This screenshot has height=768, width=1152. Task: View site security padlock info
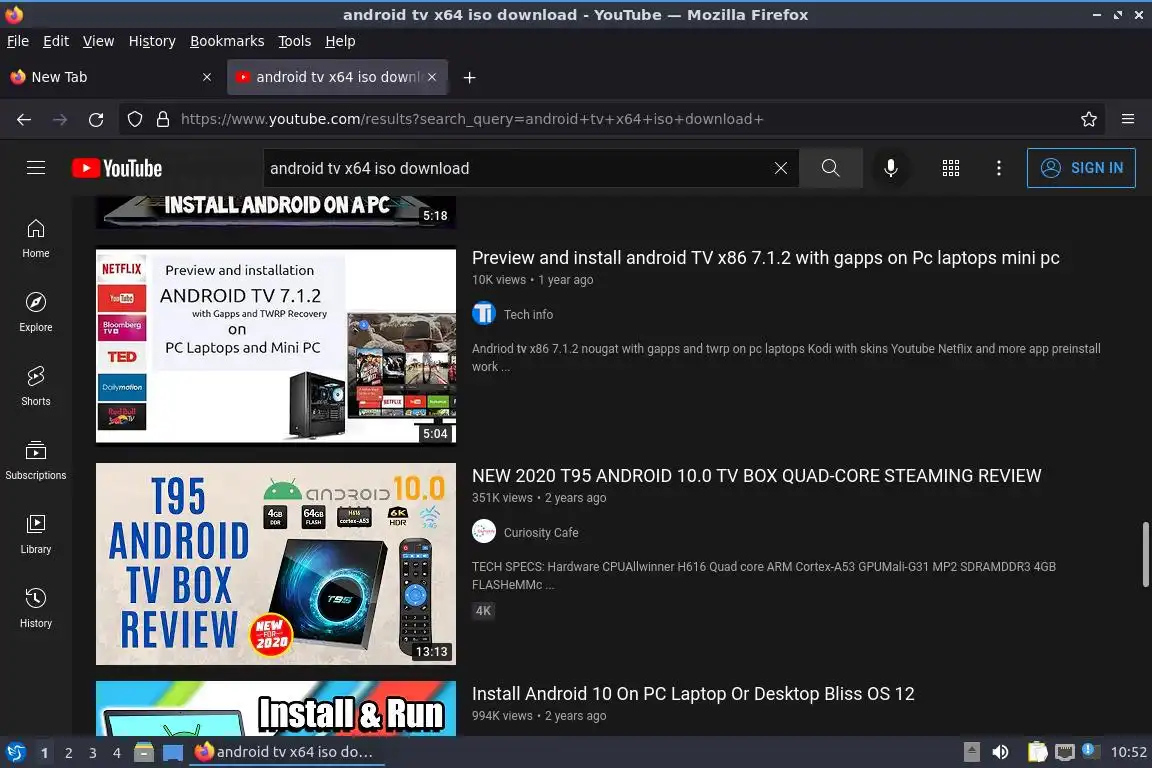click(x=163, y=119)
